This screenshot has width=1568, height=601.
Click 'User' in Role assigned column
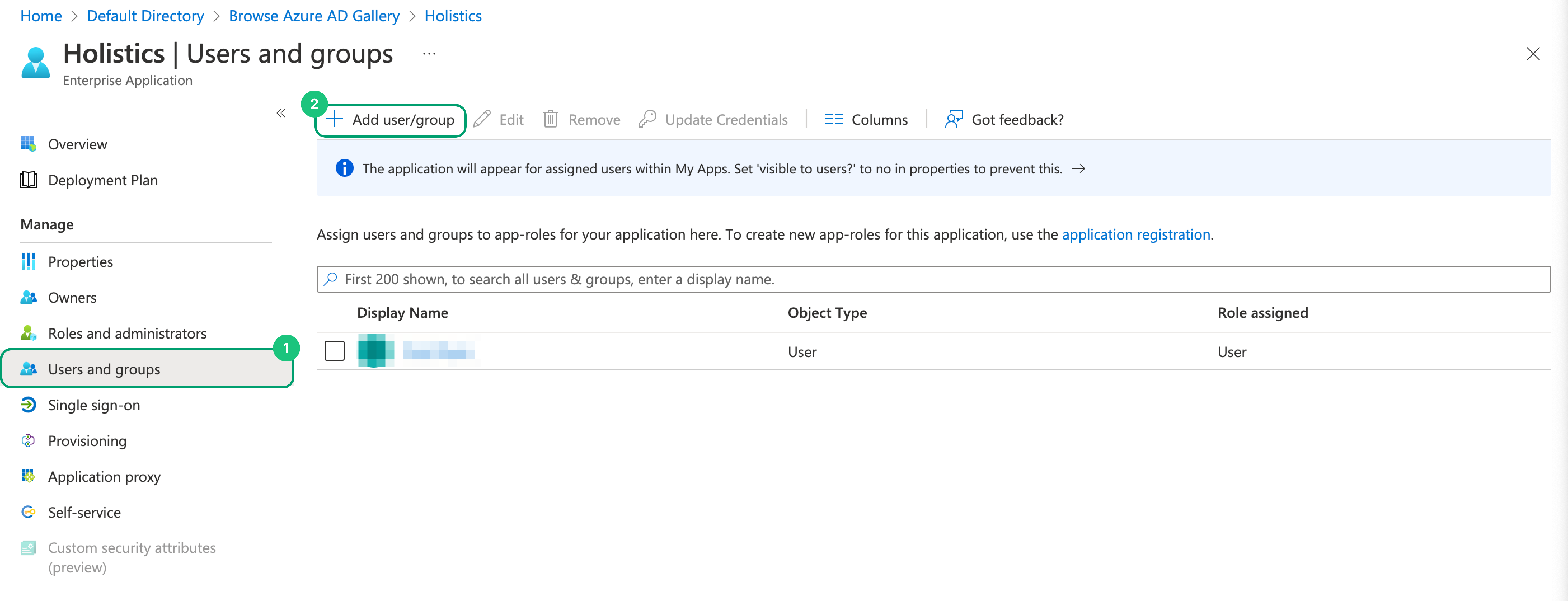point(1232,352)
